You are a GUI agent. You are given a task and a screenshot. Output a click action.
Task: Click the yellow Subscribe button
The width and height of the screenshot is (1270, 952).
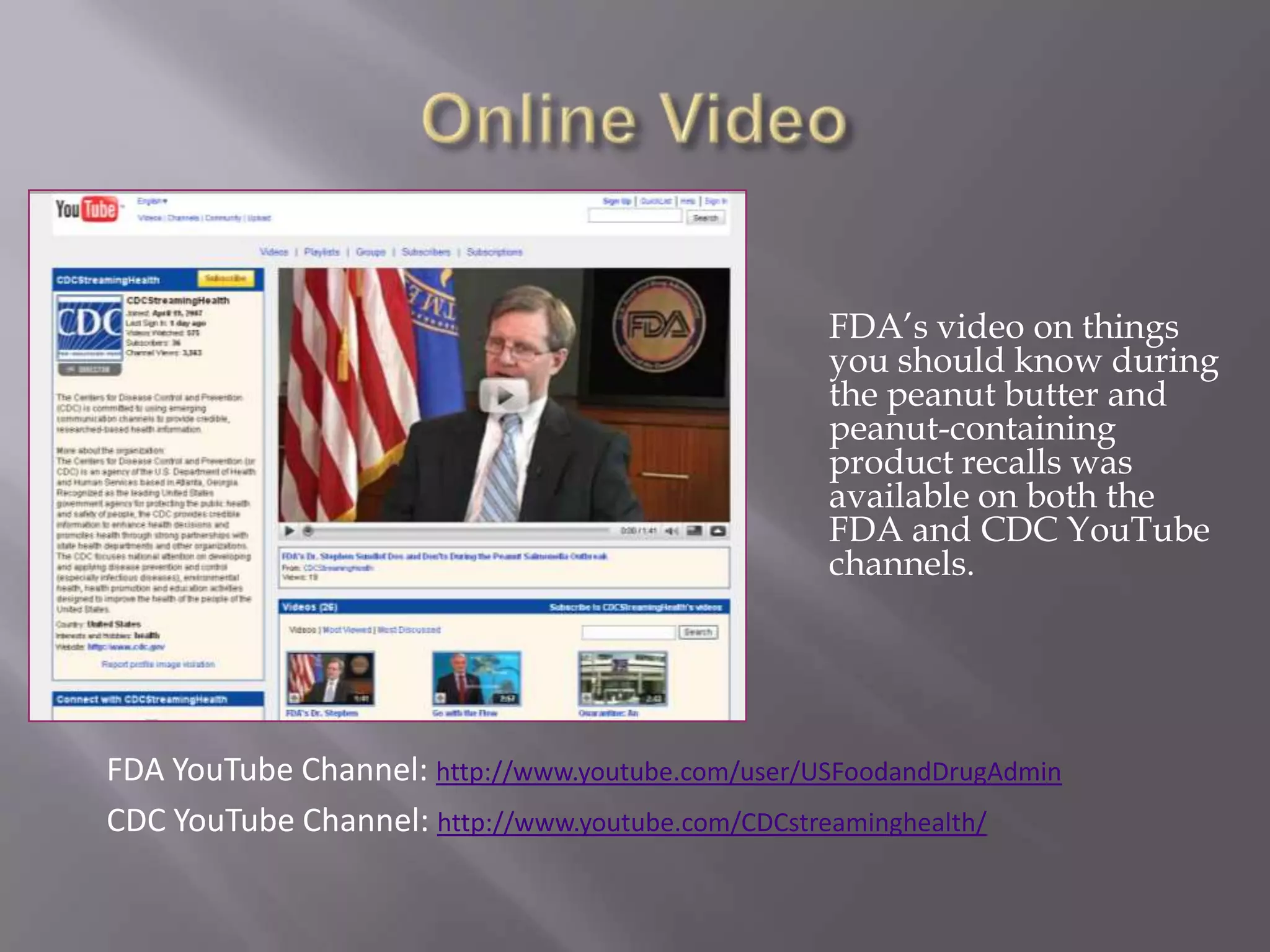point(226,279)
